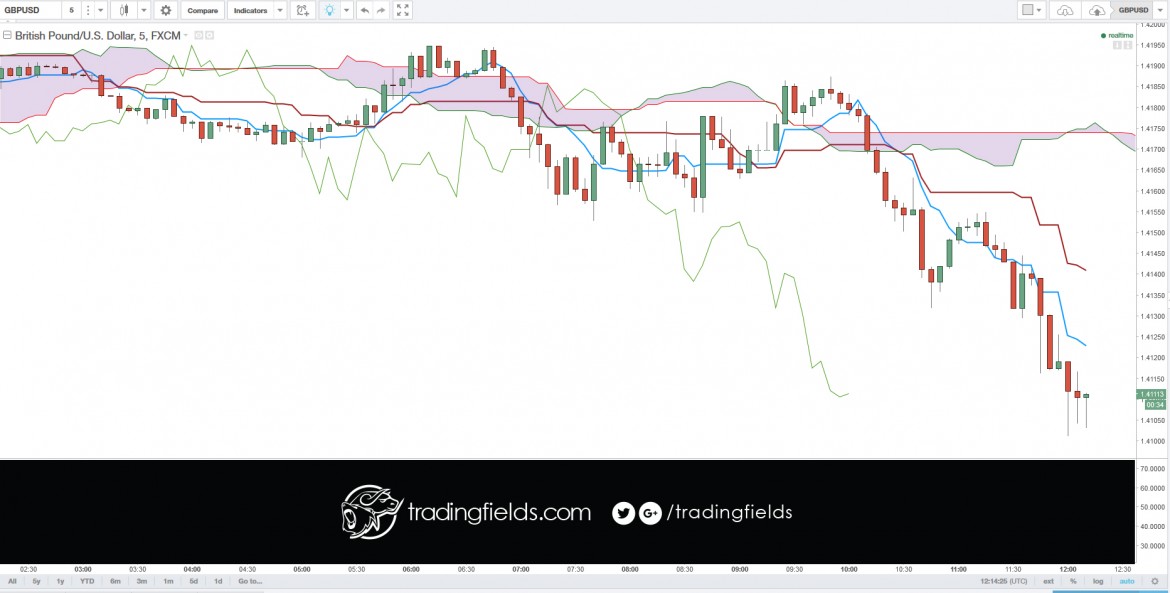Select the YTD range tab
The height and width of the screenshot is (593, 1170).
click(87, 581)
